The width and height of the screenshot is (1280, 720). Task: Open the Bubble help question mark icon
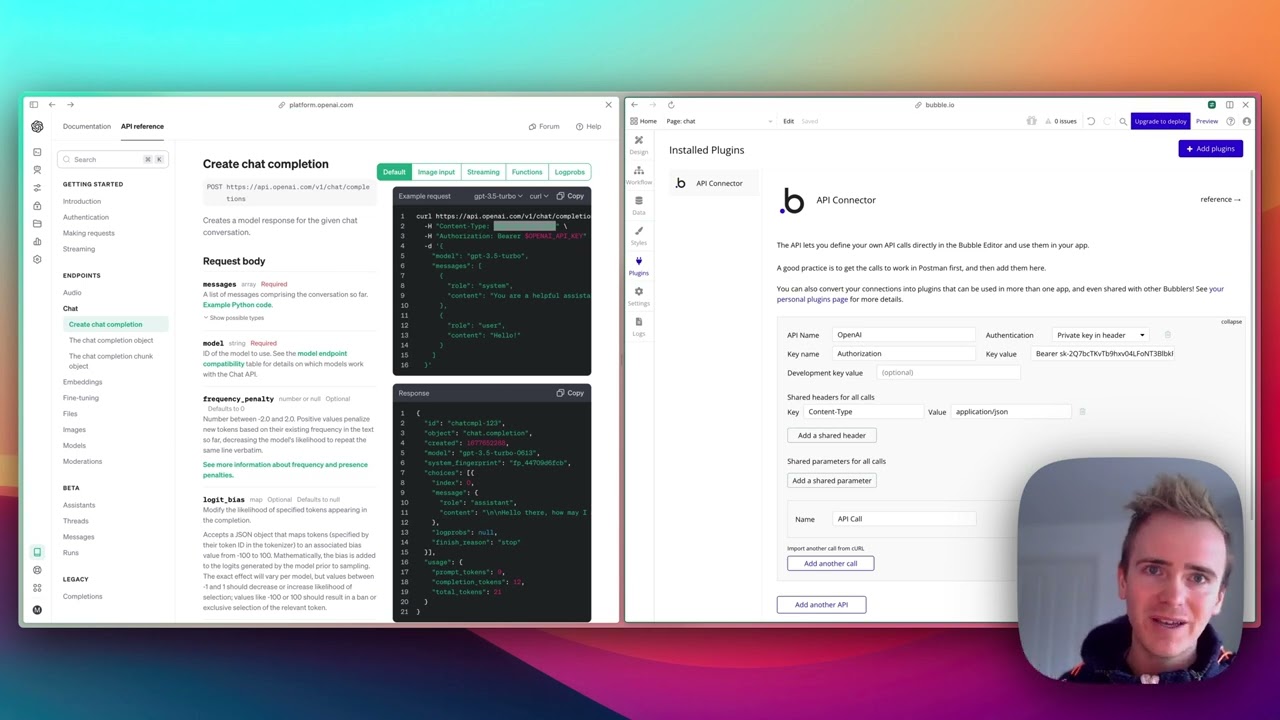coord(1230,121)
